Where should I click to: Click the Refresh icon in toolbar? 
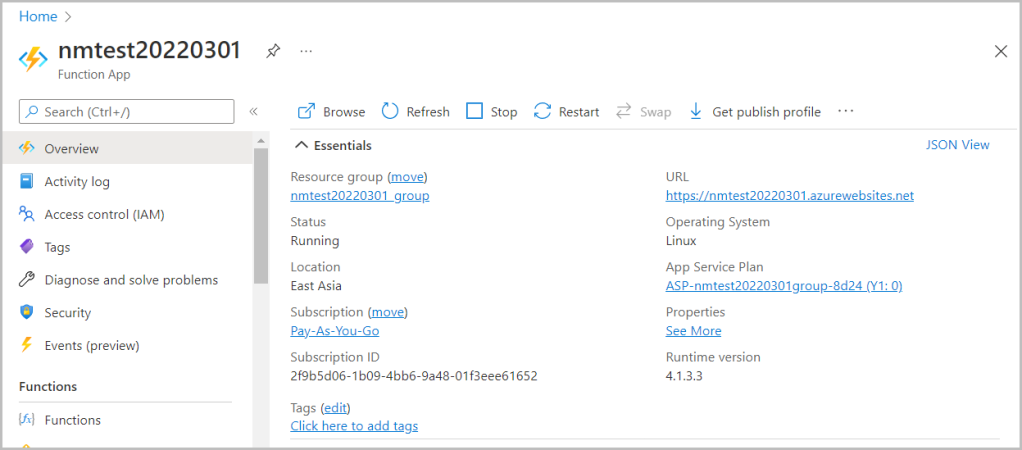(x=390, y=112)
